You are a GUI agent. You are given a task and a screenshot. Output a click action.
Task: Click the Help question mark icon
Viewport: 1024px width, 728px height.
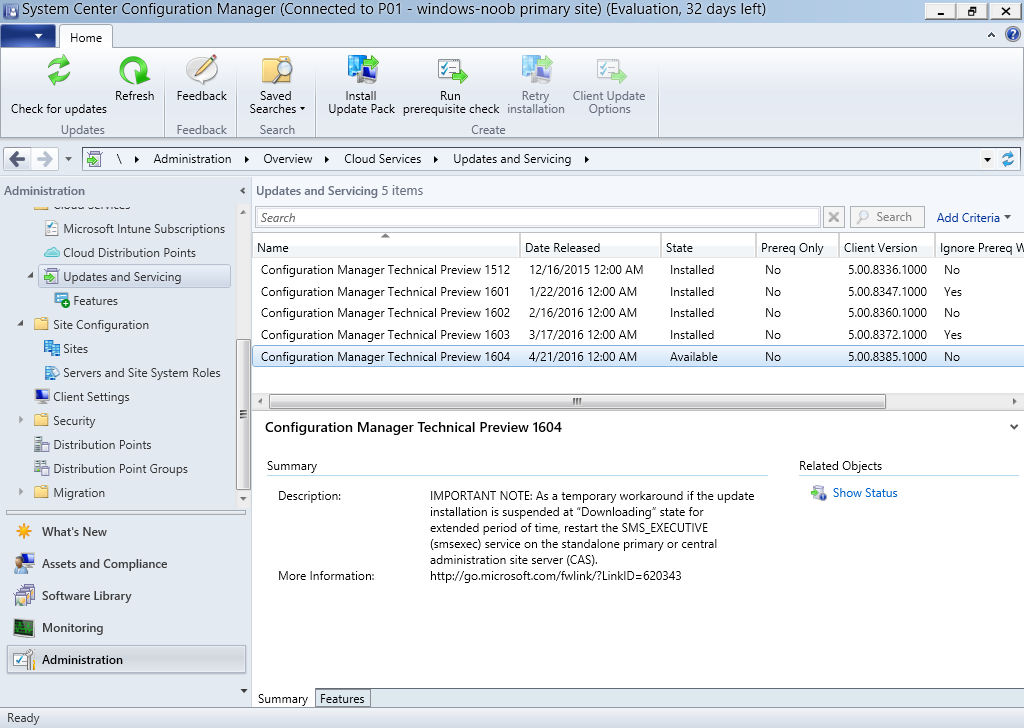point(1012,35)
